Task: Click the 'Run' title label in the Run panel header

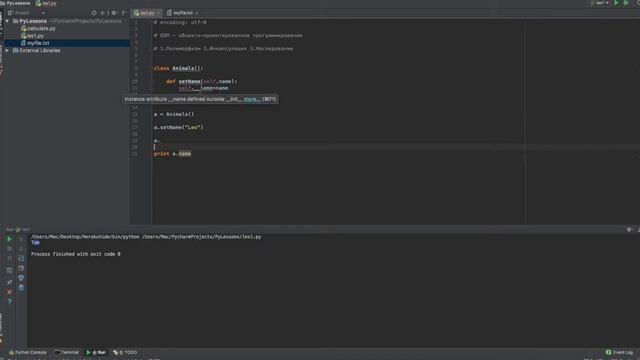Action: 9,230
